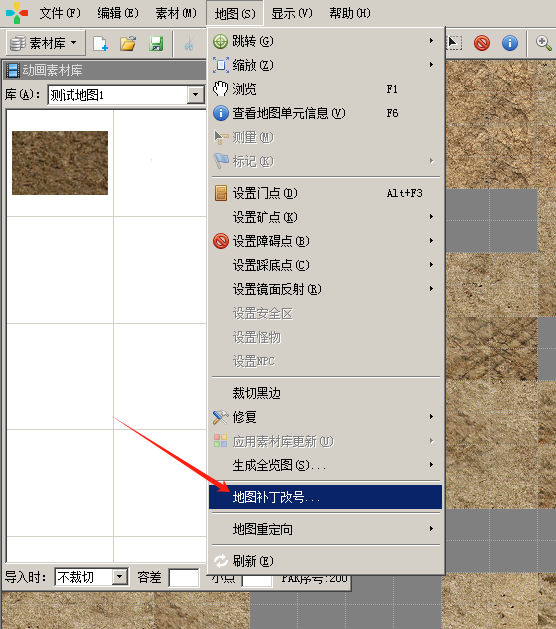The width and height of the screenshot is (556, 629).
Task: Open the 显示(V) menu
Action: tap(292, 13)
